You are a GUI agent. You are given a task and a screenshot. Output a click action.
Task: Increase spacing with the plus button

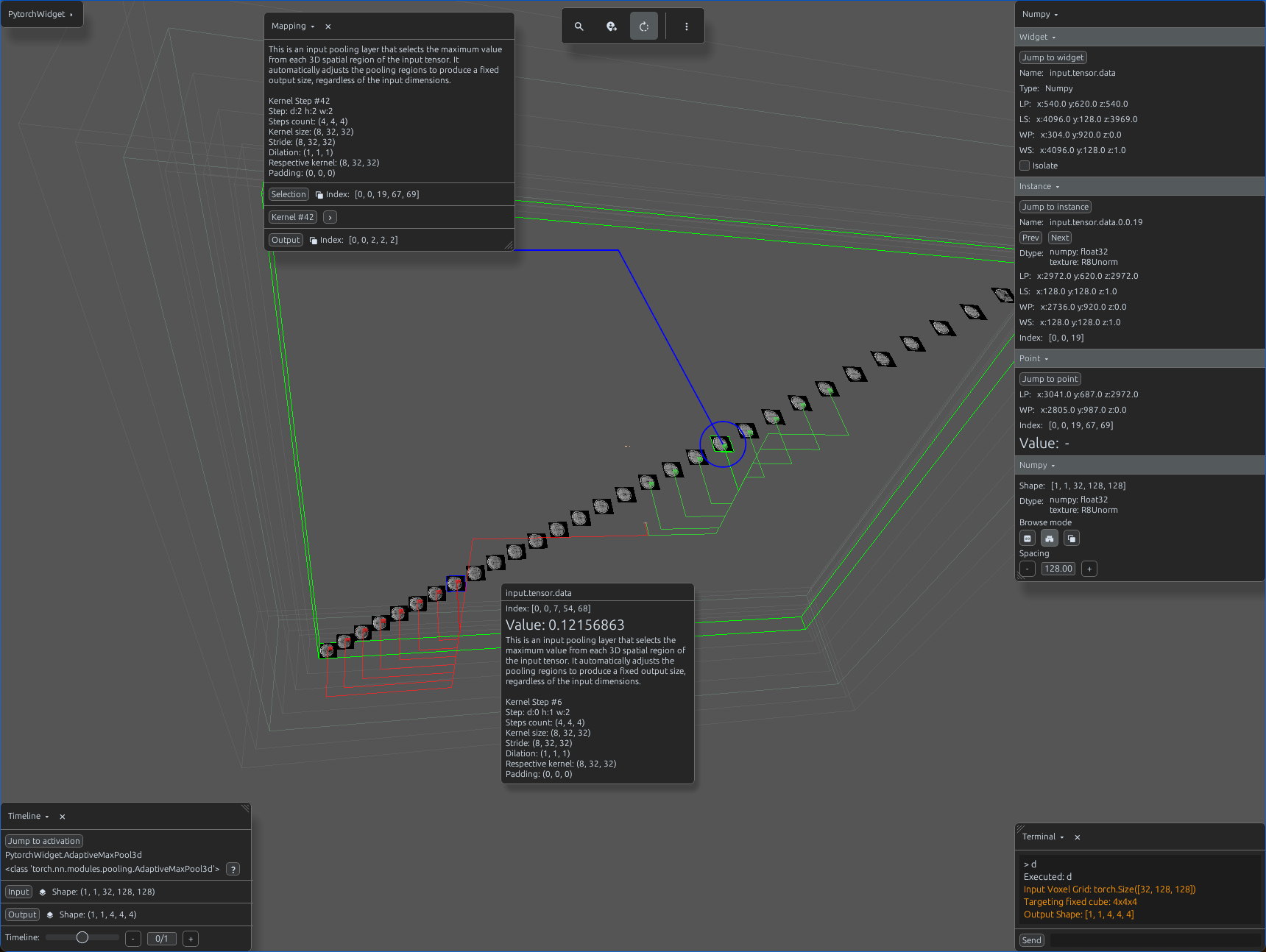coord(1089,569)
